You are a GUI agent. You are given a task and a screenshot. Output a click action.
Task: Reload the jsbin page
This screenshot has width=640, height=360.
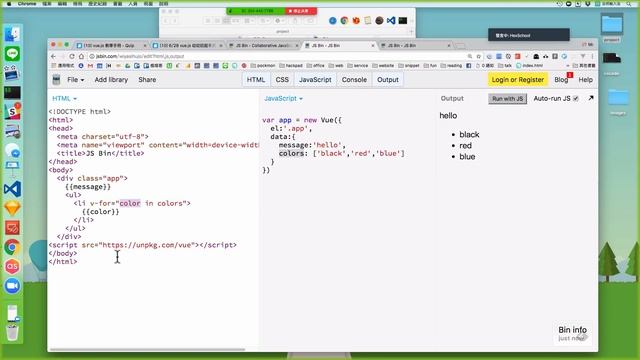coord(72,56)
